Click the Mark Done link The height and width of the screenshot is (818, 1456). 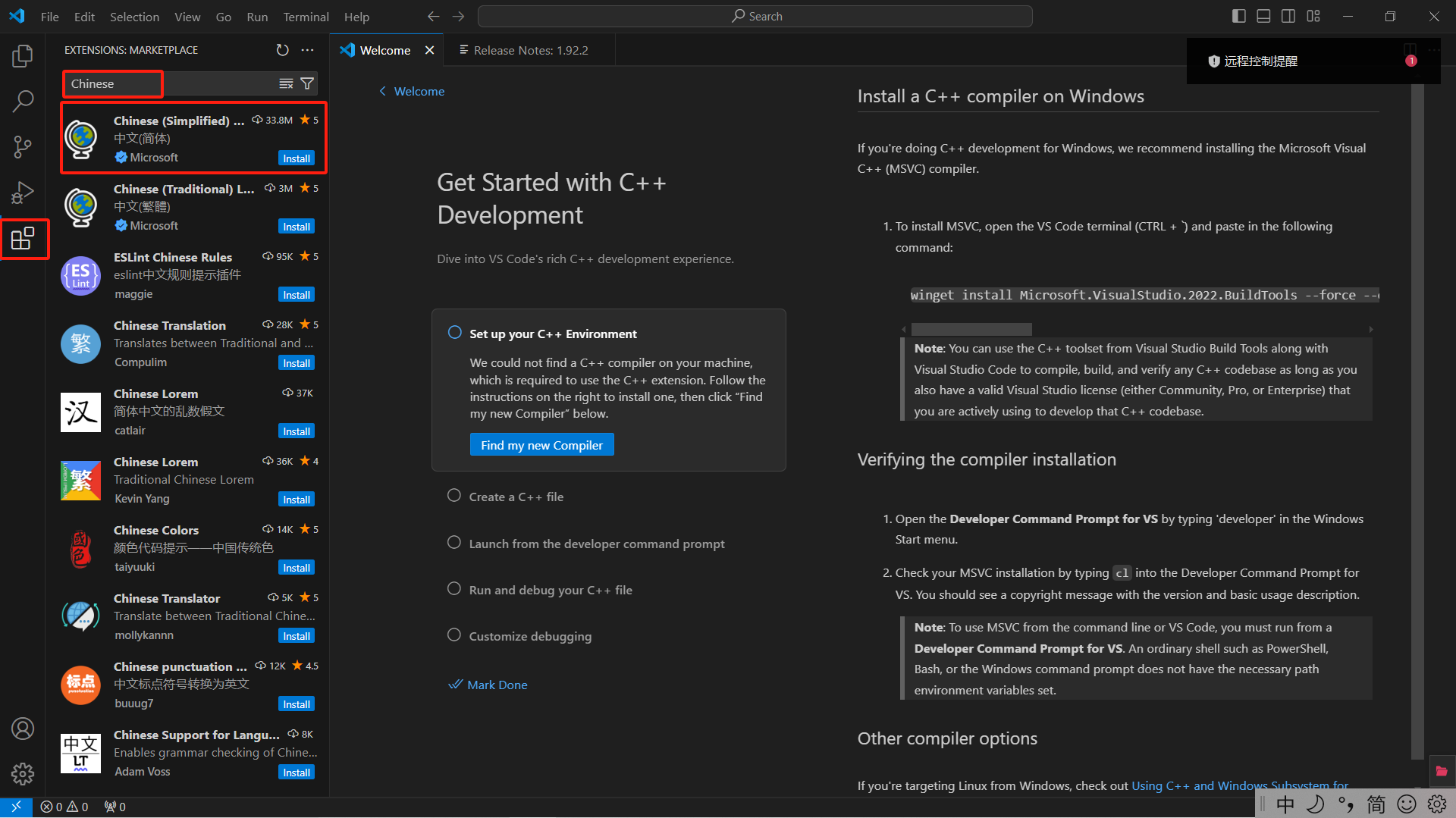click(x=488, y=685)
